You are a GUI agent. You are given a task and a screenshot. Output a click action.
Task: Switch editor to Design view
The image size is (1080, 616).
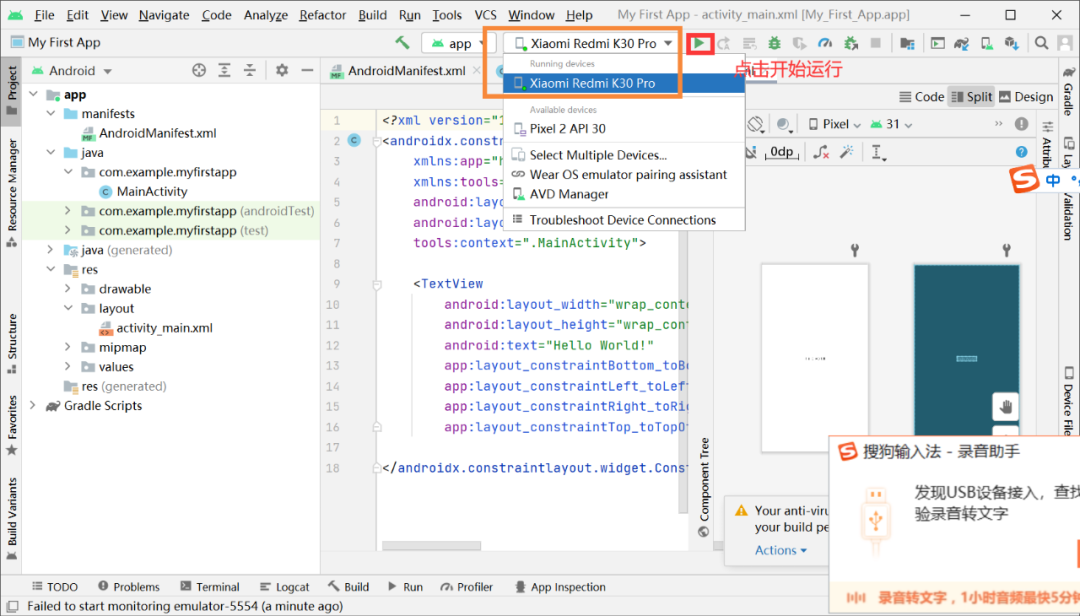tap(1026, 97)
